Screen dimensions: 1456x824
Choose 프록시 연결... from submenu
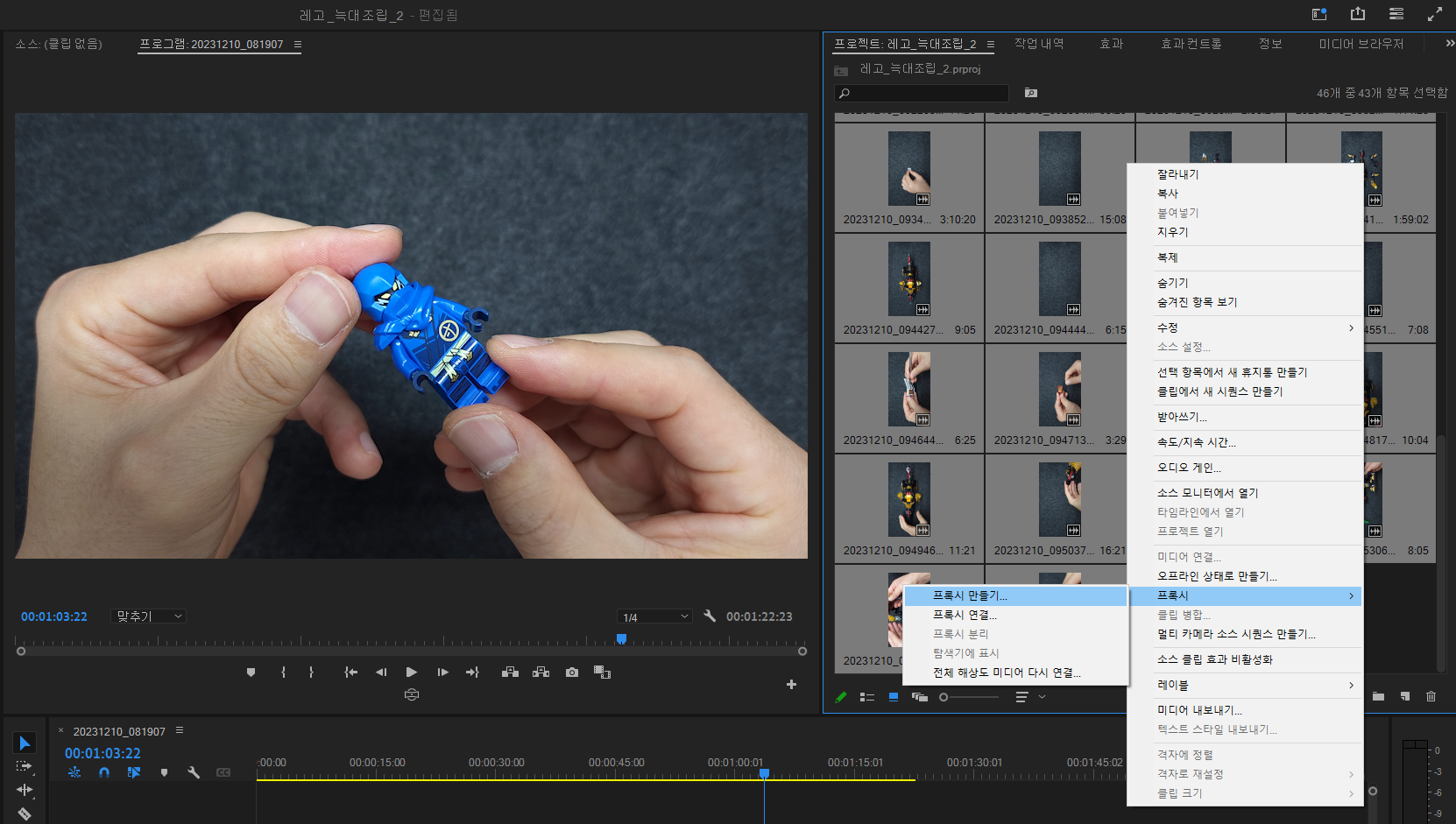click(1016, 615)
